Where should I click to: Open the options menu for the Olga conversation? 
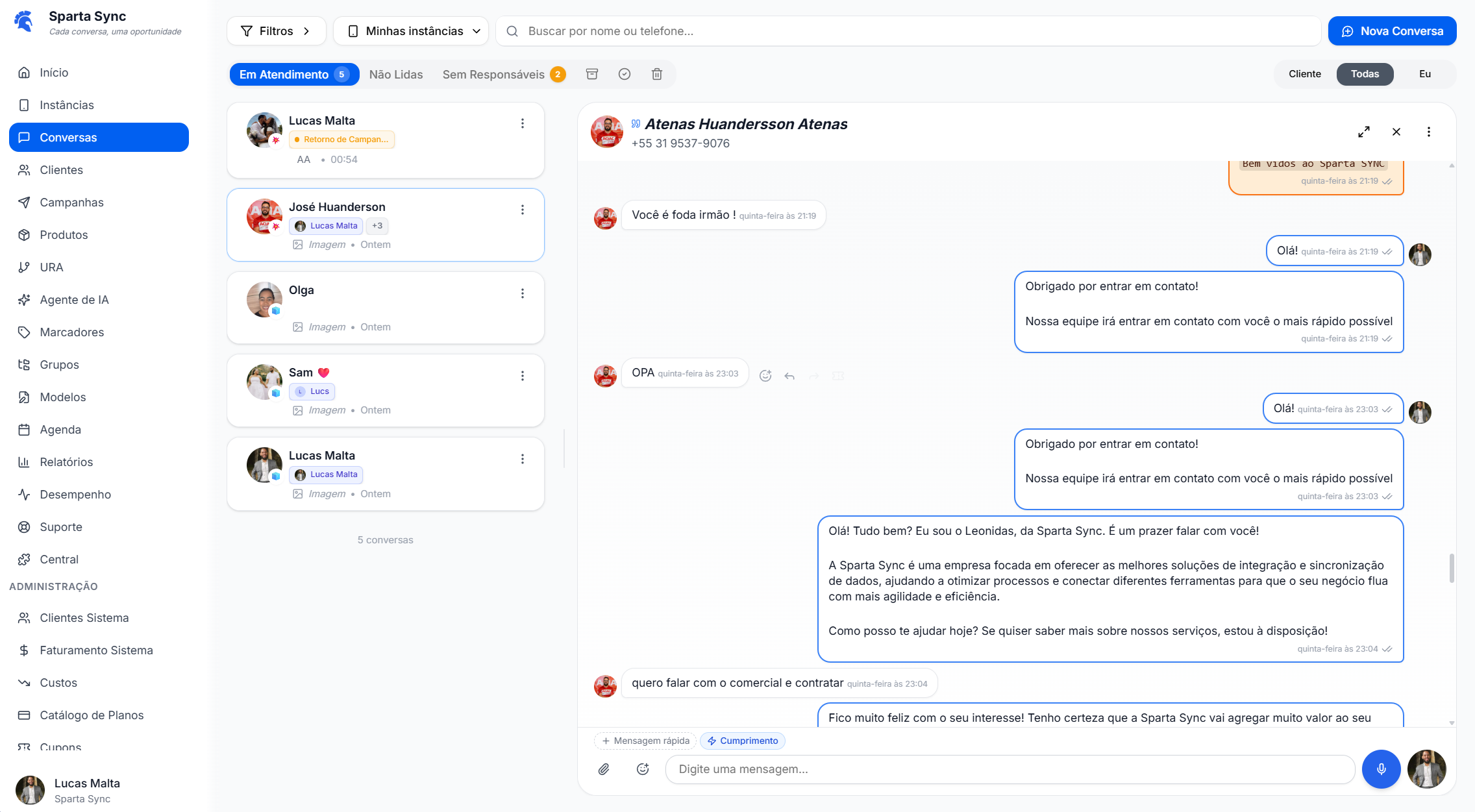pyautogui.click(x=523, y=293)
